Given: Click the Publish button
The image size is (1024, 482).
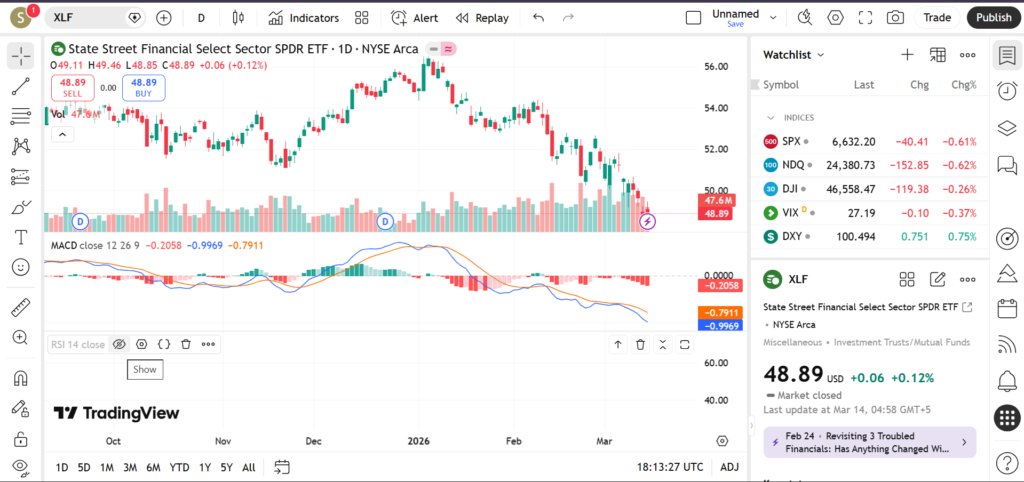Looking at the screenshot, I should (x=992, y=17).
